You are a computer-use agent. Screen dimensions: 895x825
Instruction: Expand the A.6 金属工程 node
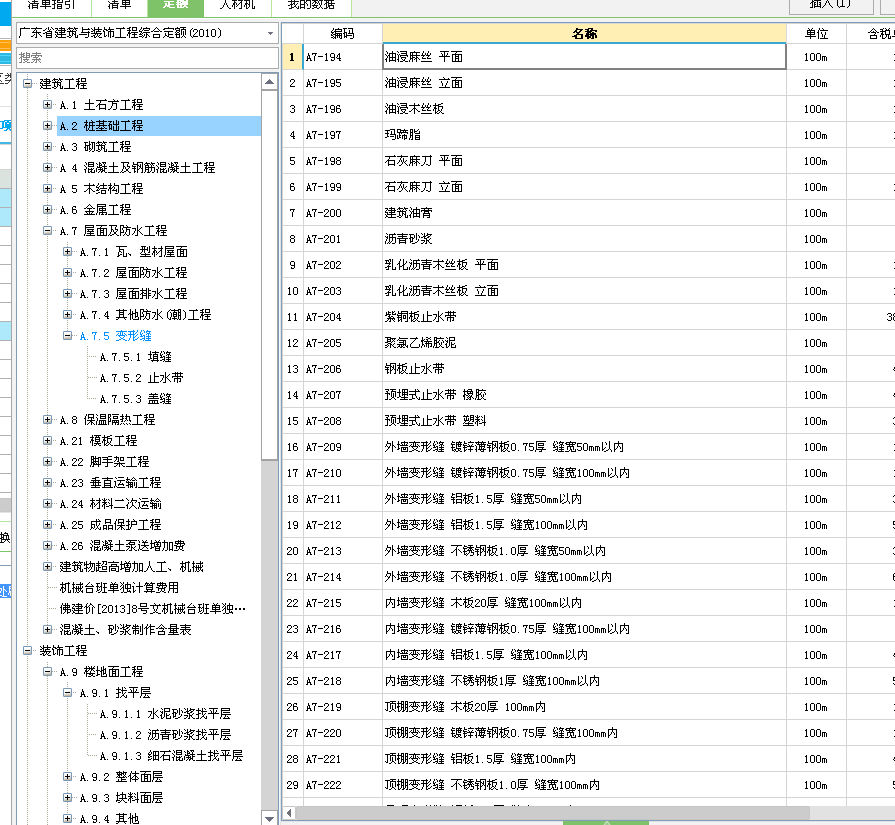47,210
